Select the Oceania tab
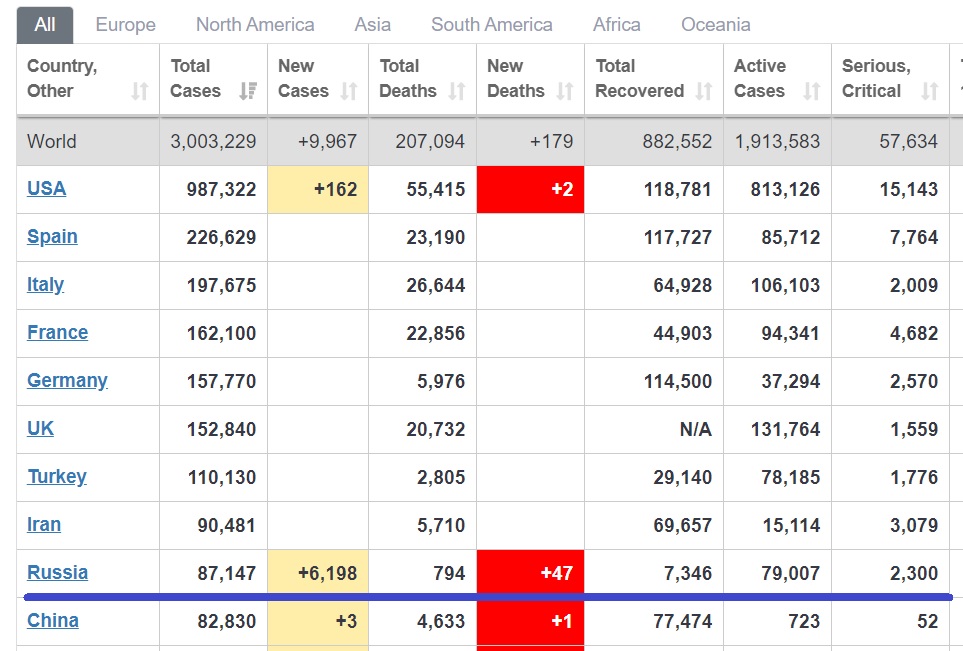This screenshot has width=963, height=651. click(x=715, y=24)
